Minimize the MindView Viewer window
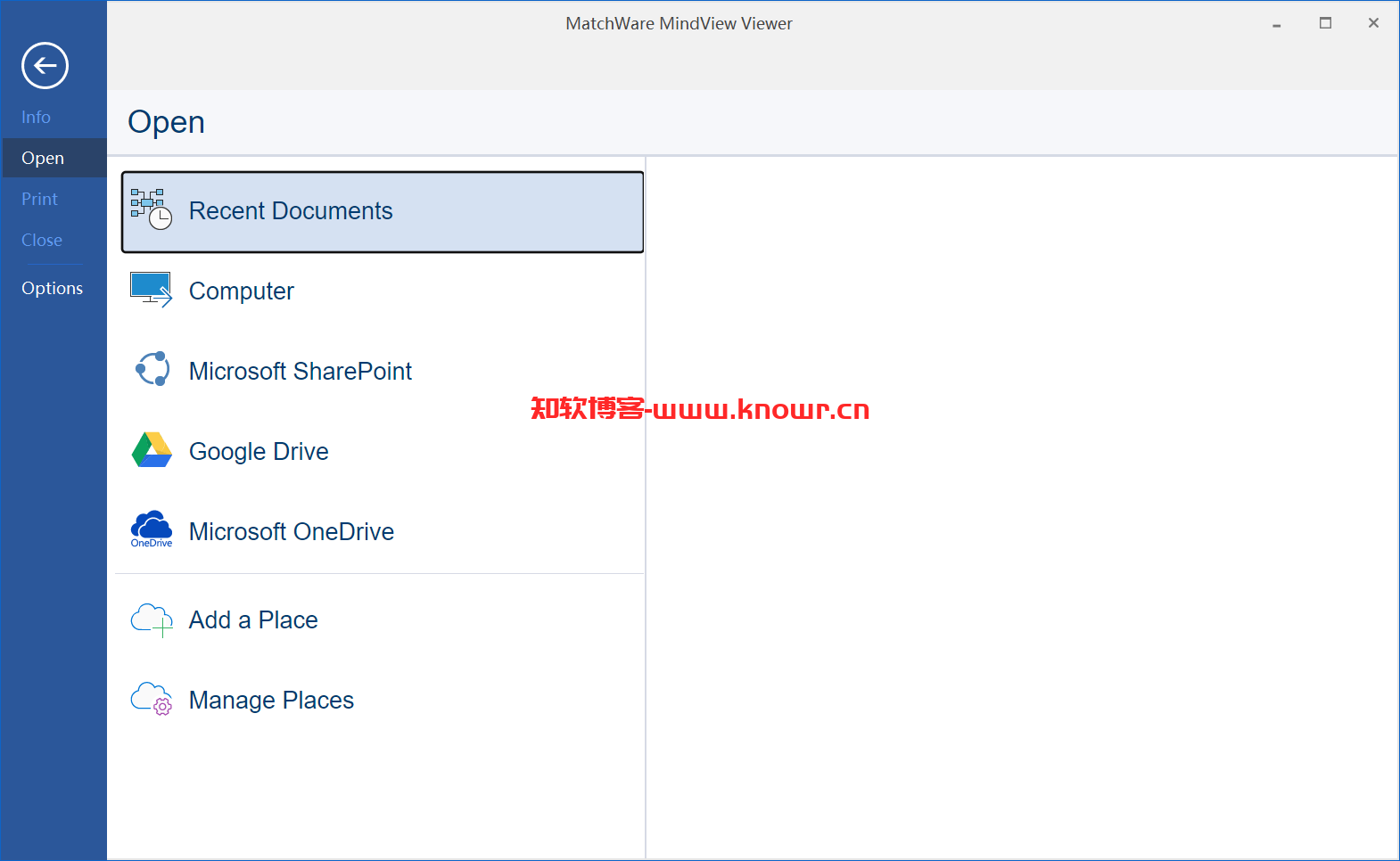Viewport: 1400px width, 861px height. point(1277,24)
